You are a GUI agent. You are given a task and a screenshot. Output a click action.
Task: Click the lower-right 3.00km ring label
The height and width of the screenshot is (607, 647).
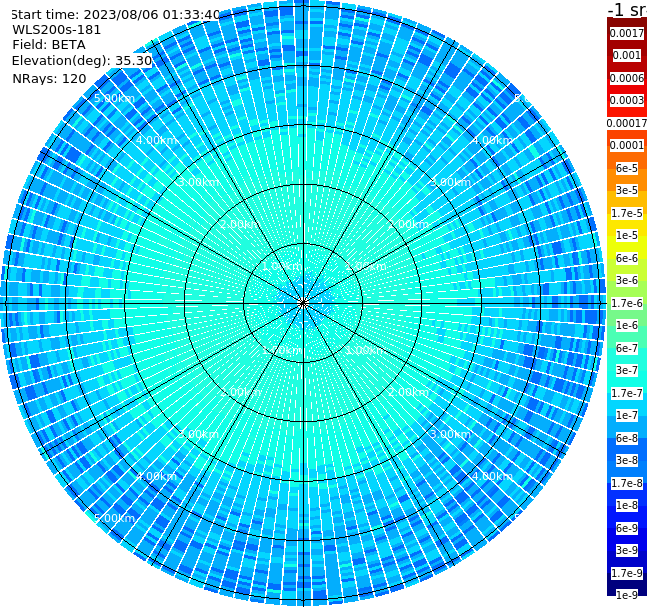tap(450, 434)
